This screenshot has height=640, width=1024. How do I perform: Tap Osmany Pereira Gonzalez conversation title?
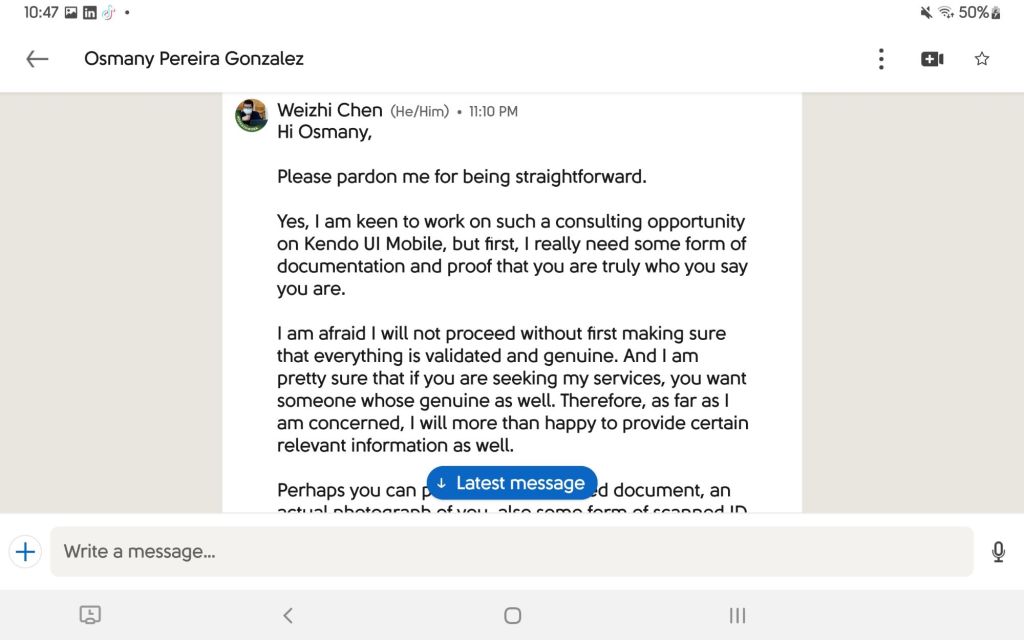click(194, 59)
